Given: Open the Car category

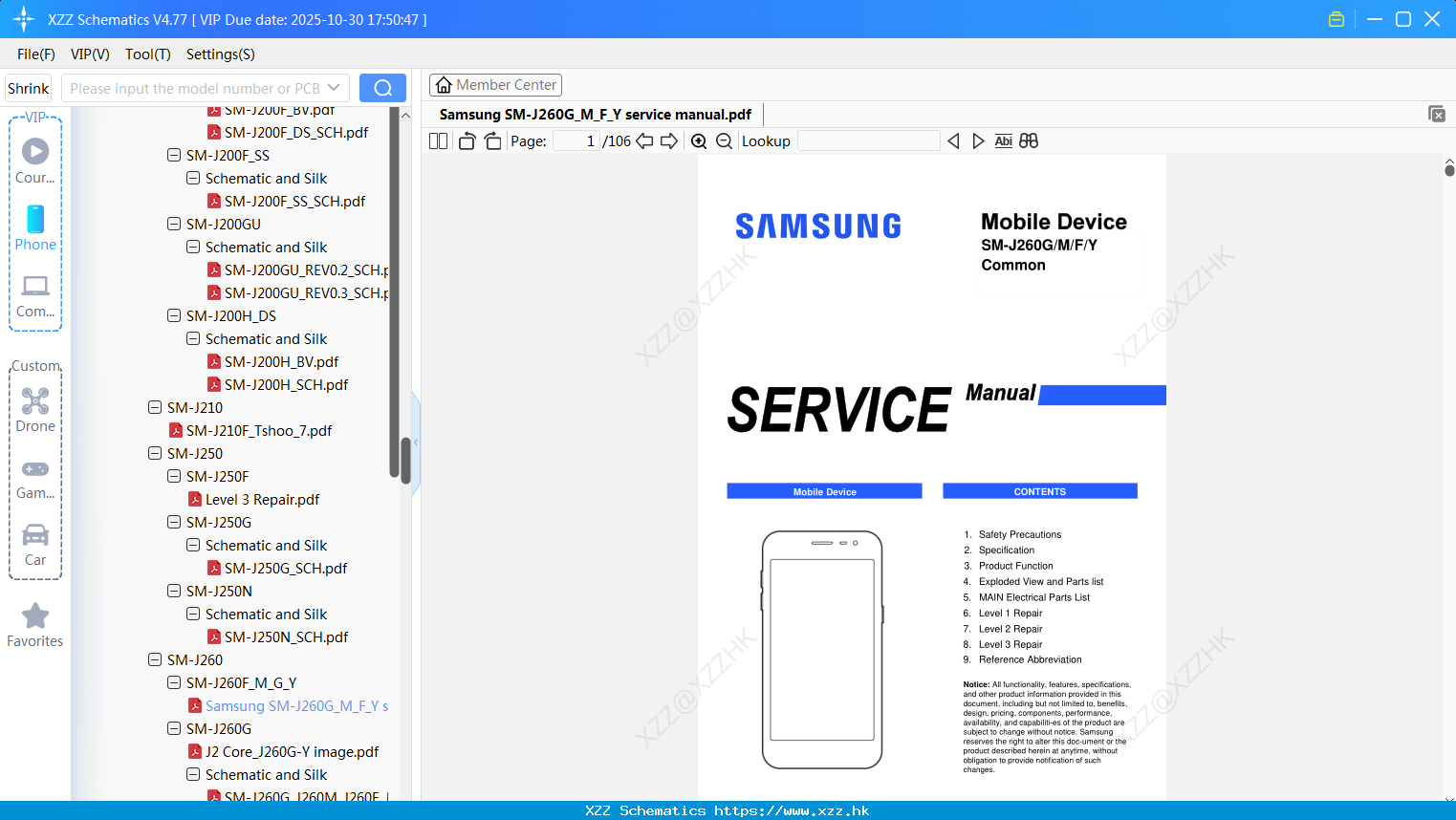Looking at the screenshot, I should pyautogui.click(x=35, y=545).
